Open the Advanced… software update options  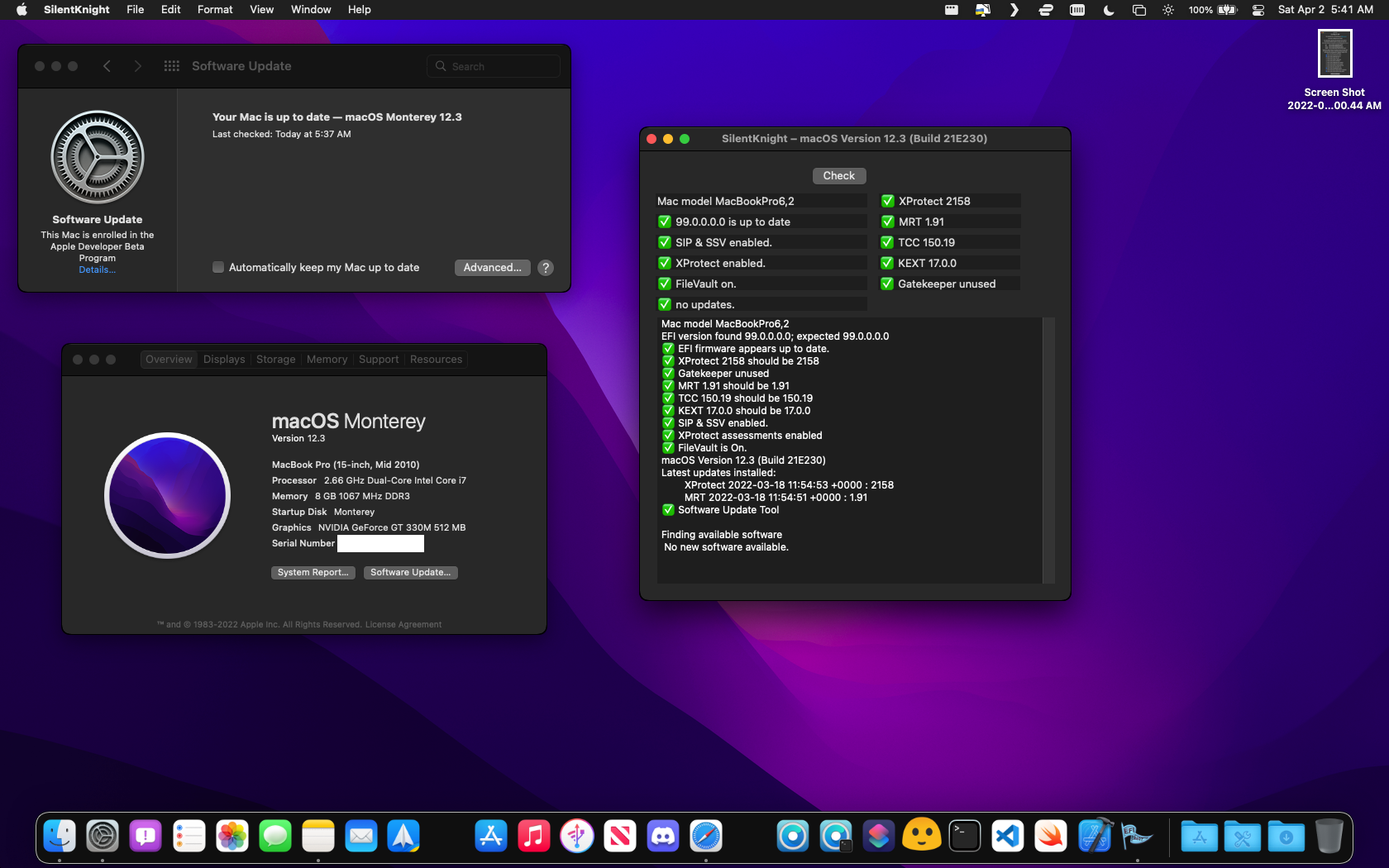pyautogui.click(x=492, y=268)
